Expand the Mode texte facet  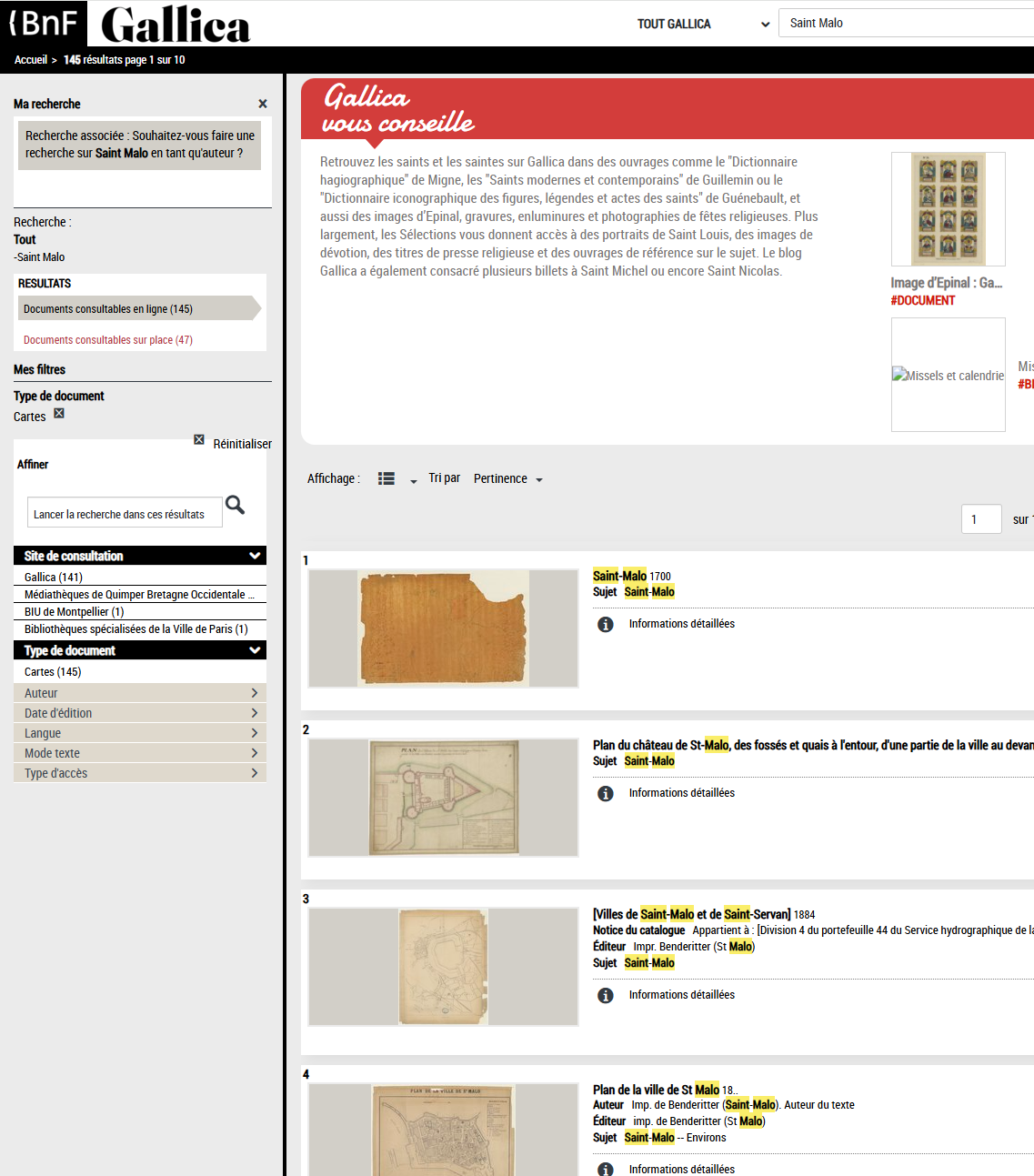(x=140, y=753)
